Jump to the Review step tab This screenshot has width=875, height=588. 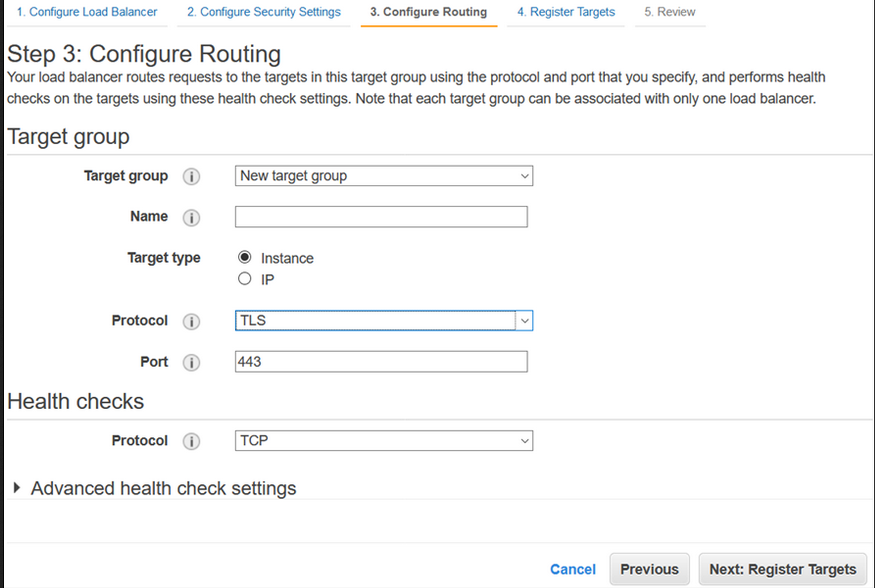(x=669, y=12)
